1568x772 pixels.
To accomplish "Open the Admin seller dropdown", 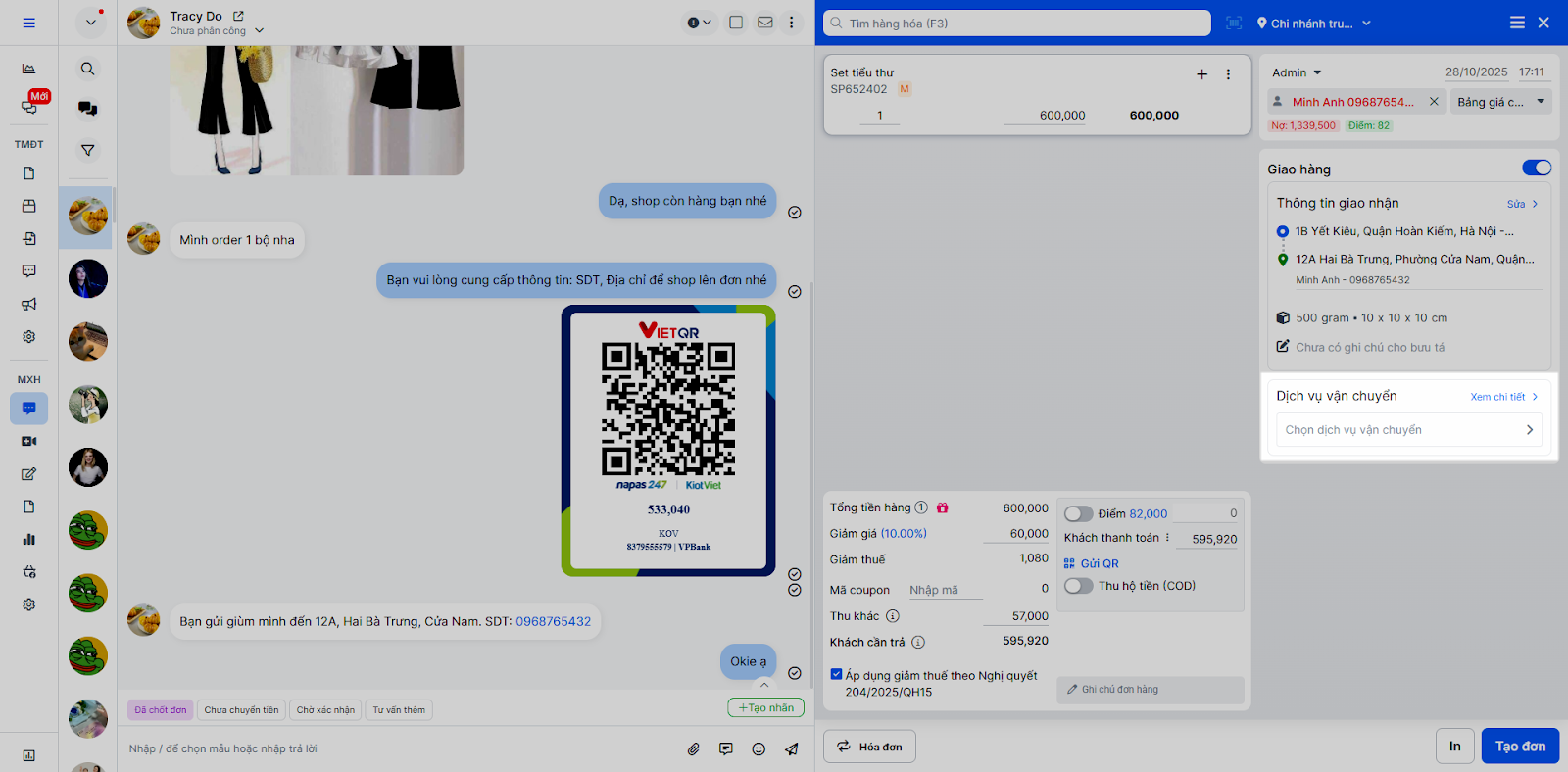I will coord(1297,72).
